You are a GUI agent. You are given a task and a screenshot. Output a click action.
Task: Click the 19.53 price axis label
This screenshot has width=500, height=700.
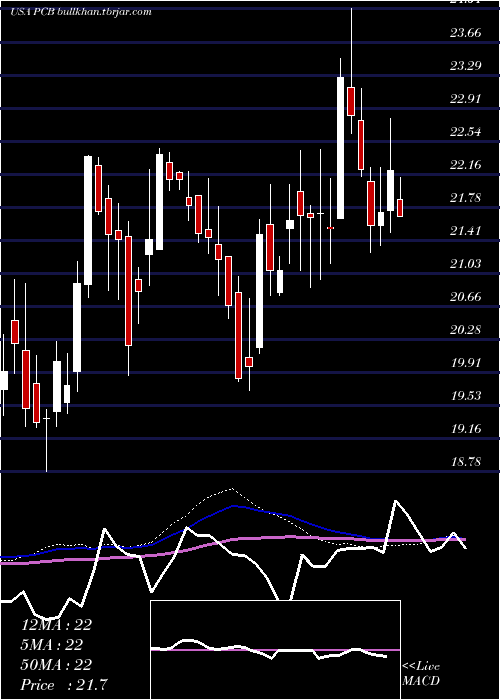(465, 396)
